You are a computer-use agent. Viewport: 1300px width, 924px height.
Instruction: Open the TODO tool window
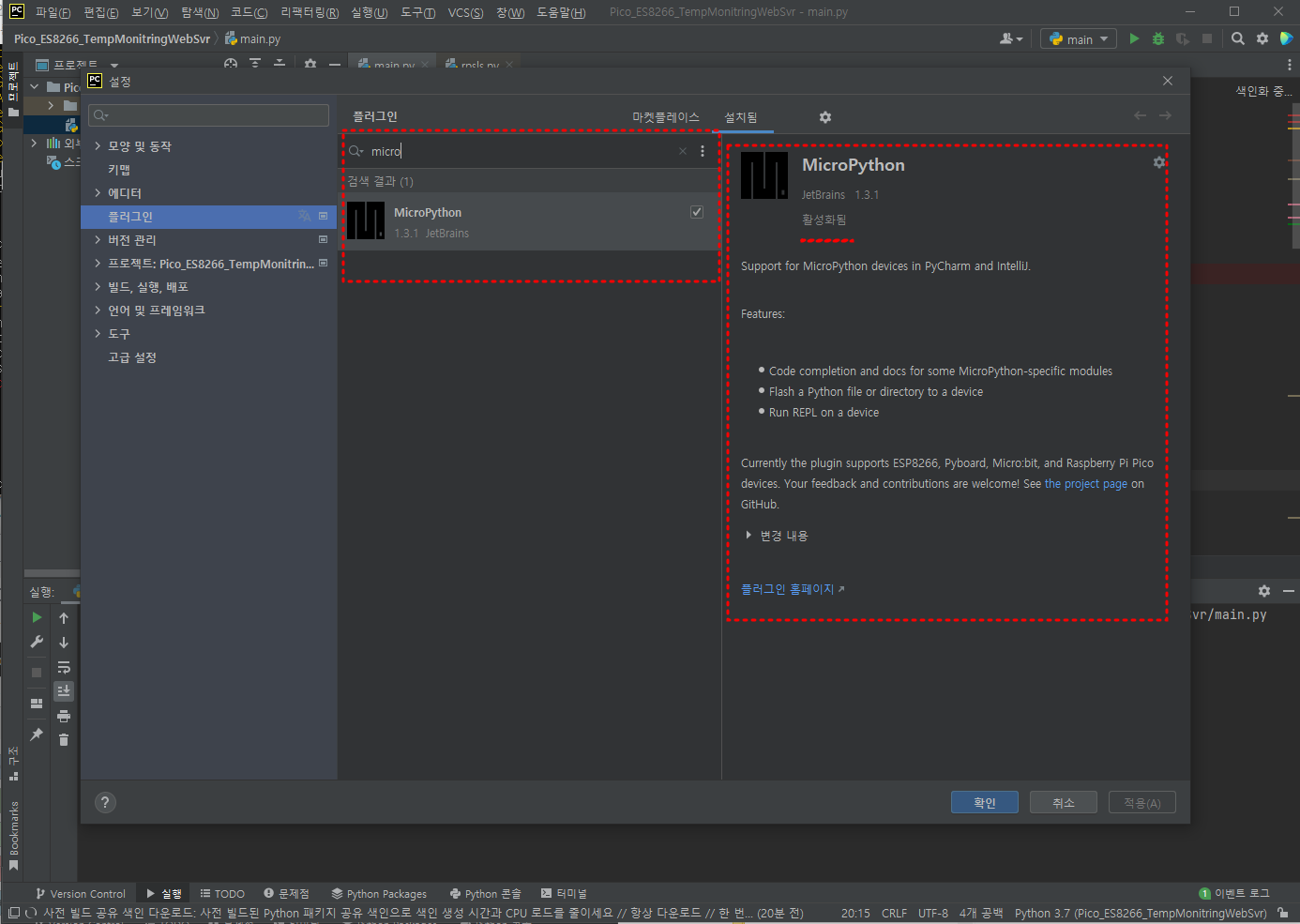(222, 893)
